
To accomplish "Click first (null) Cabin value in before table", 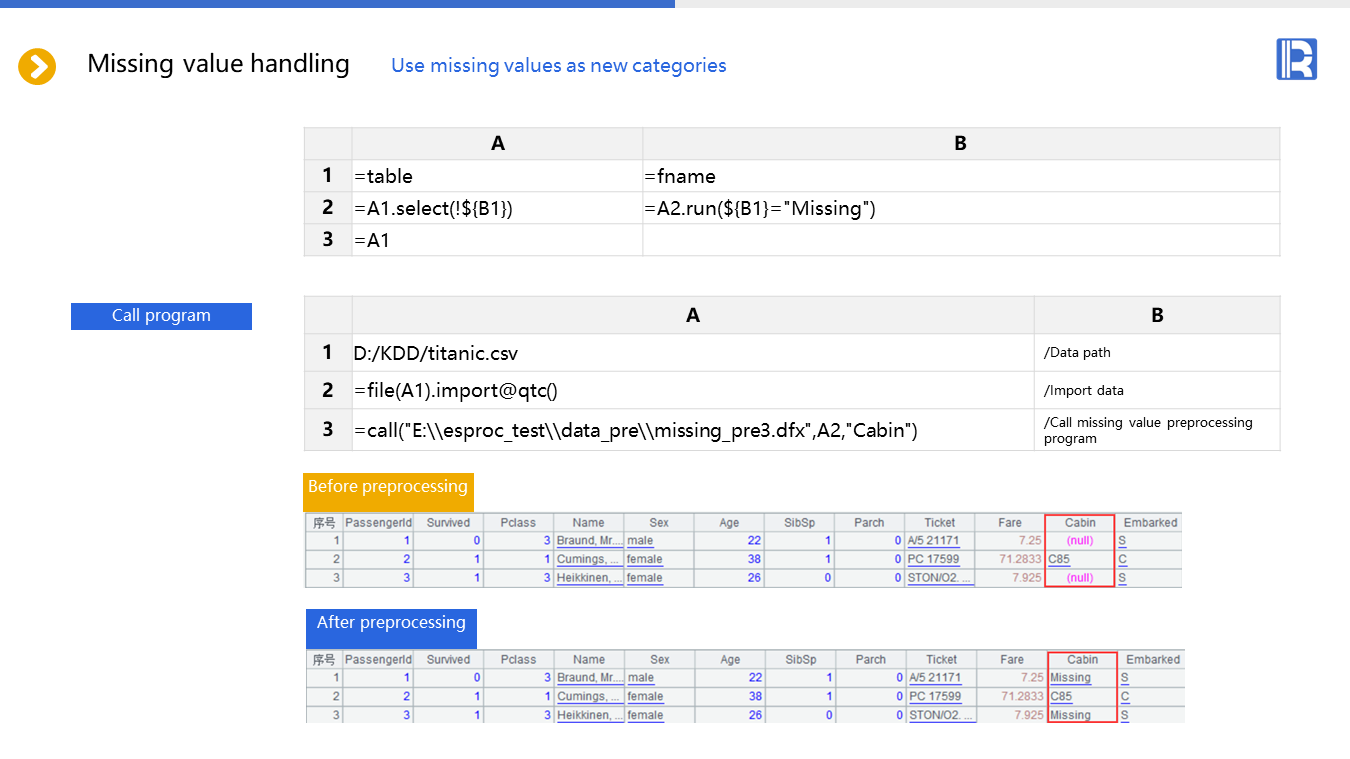I will pos(1079,541).
